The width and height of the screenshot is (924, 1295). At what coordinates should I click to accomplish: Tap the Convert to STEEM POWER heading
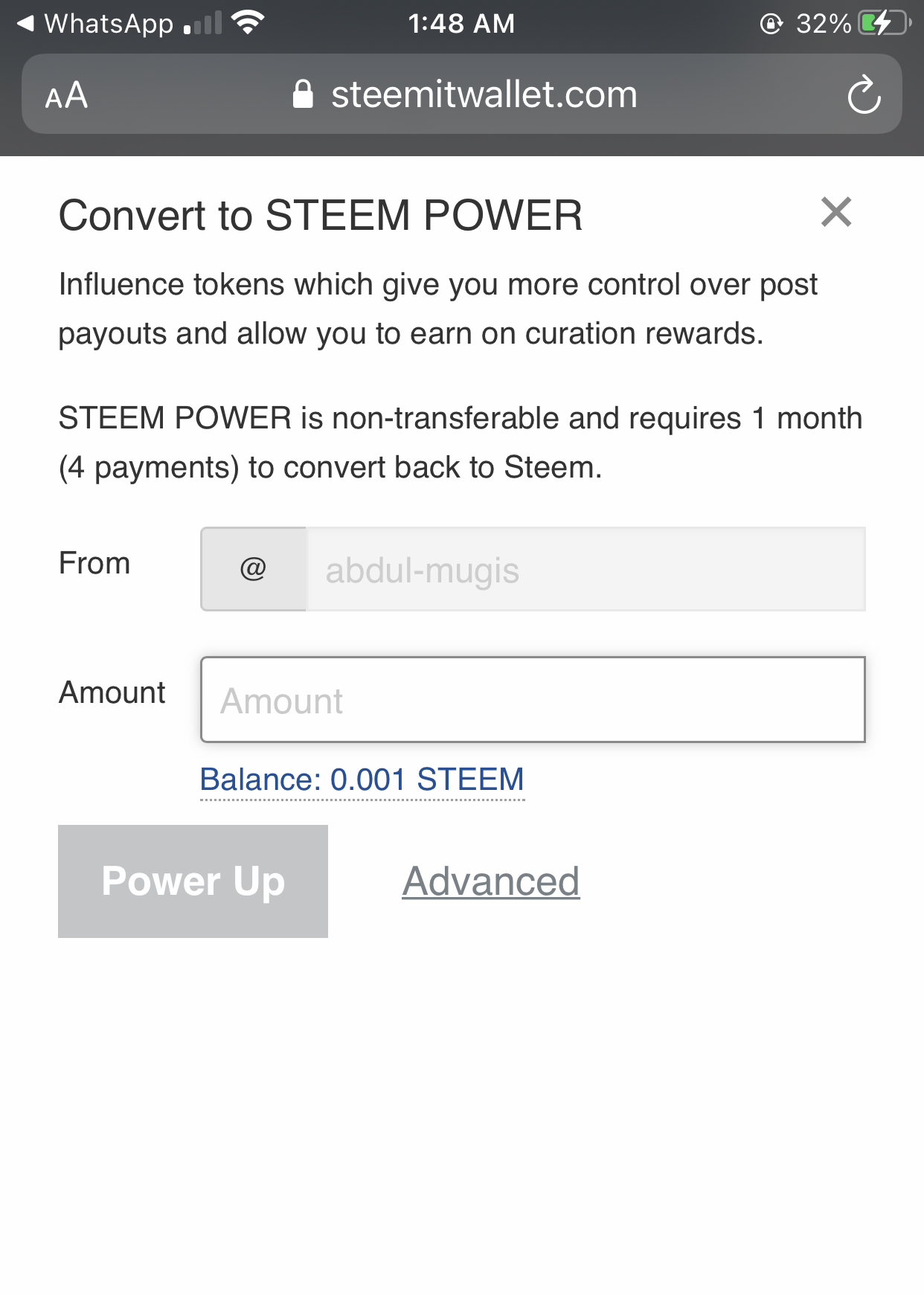(321, 216)
